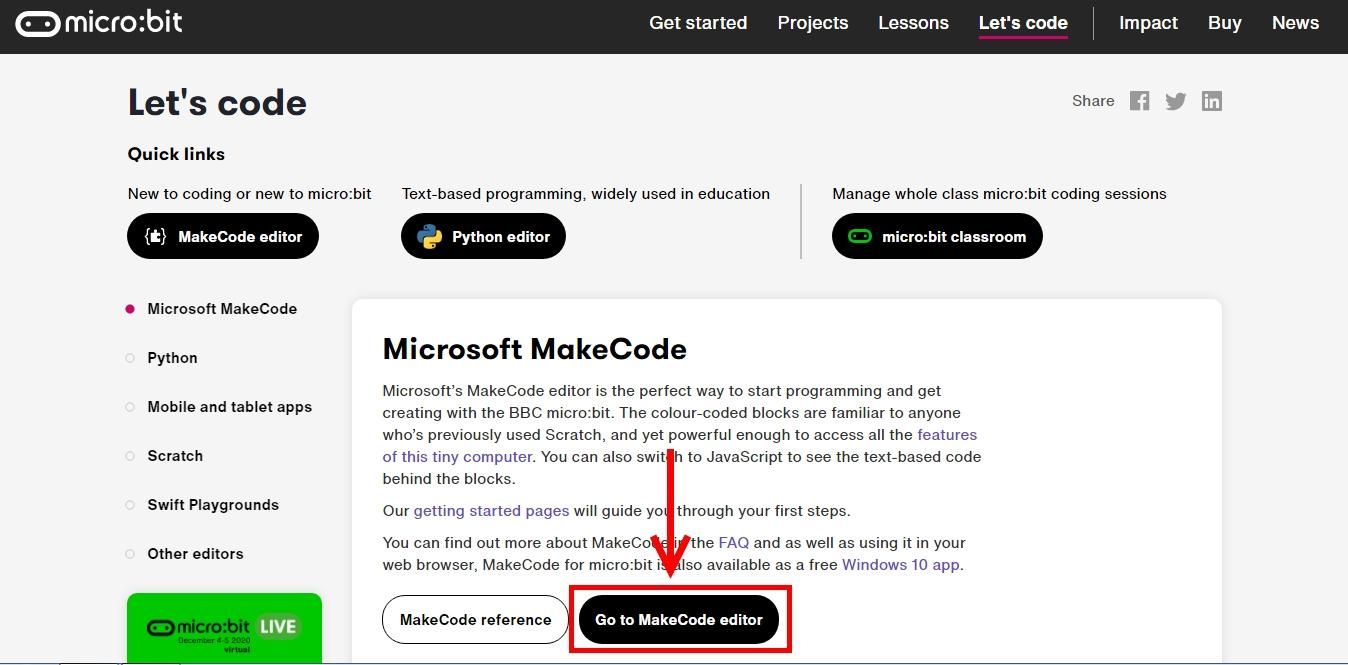Screen dimensions: 1348x665
Task: Expand the Mobile and tablet apps section
Action: (229, 407)
